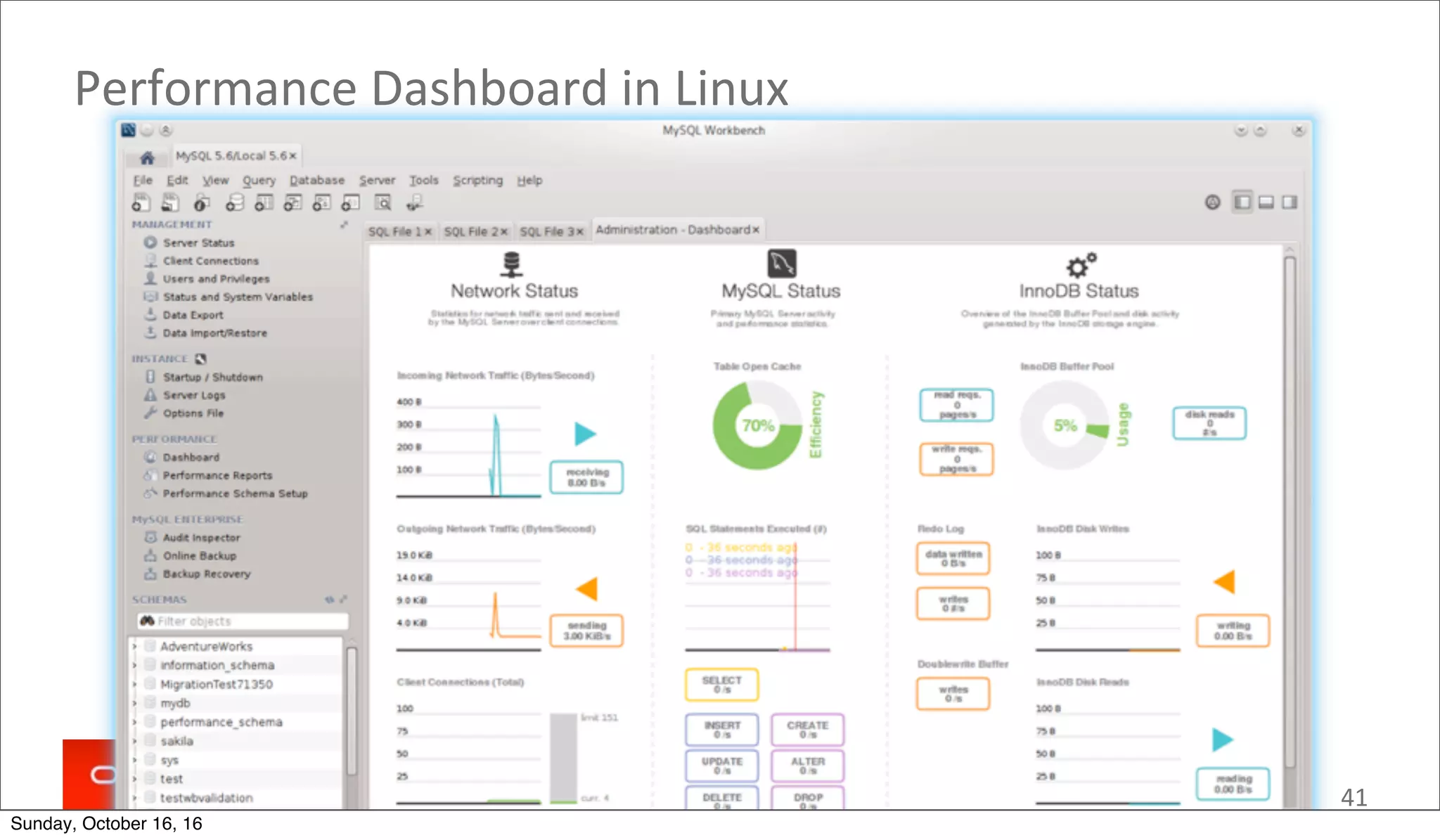Click the third toolbar icon, schema inspector
This screenshot has width=1440, height=840.
click(202, 203)
